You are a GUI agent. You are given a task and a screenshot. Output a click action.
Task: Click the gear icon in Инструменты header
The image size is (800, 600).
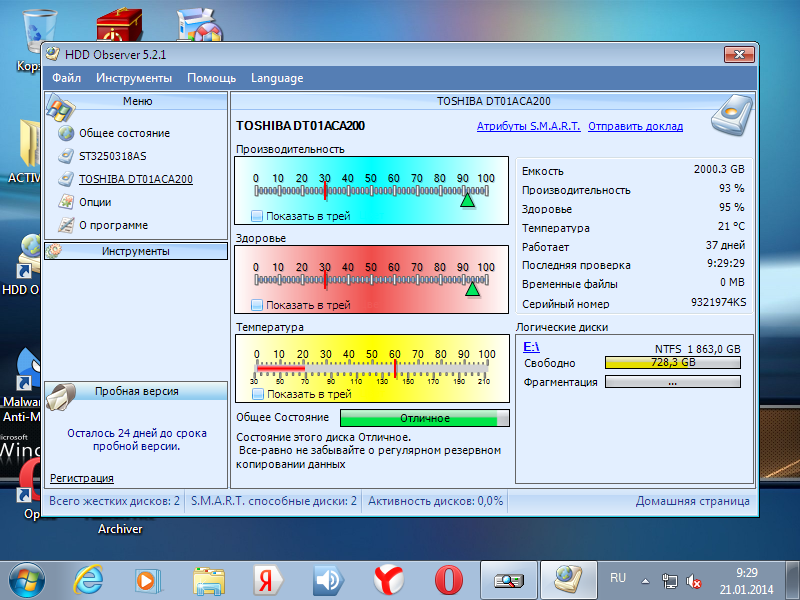54,251
